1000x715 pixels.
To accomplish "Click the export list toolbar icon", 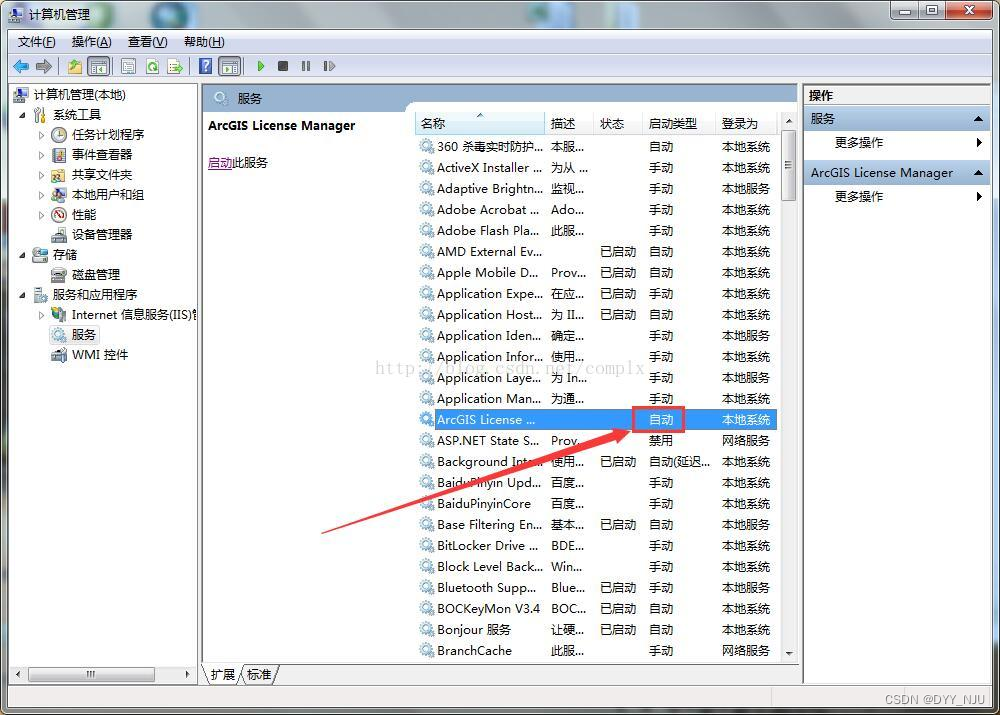I will (x=175, y=66).
